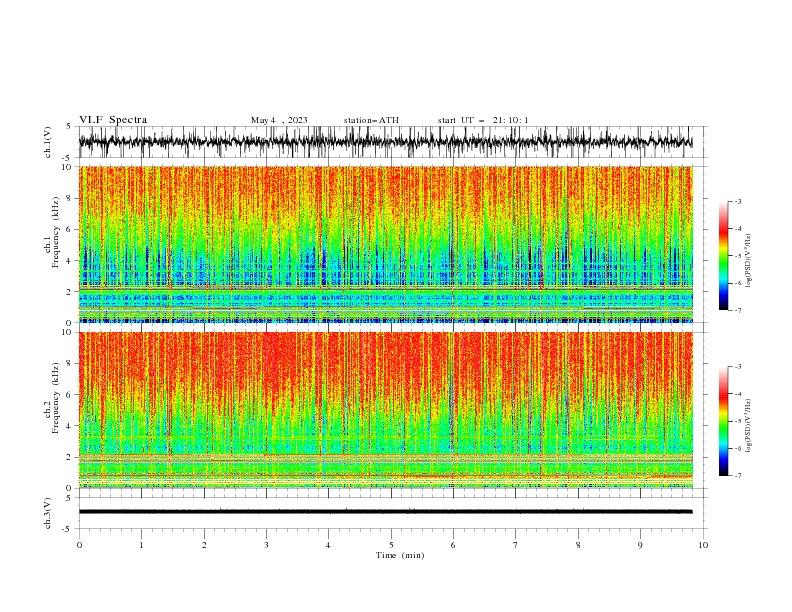The width and height of the screenshot is (792, 612).
Task: Click the ch.1 PSD color scale bar
Action: pos(723,256)
